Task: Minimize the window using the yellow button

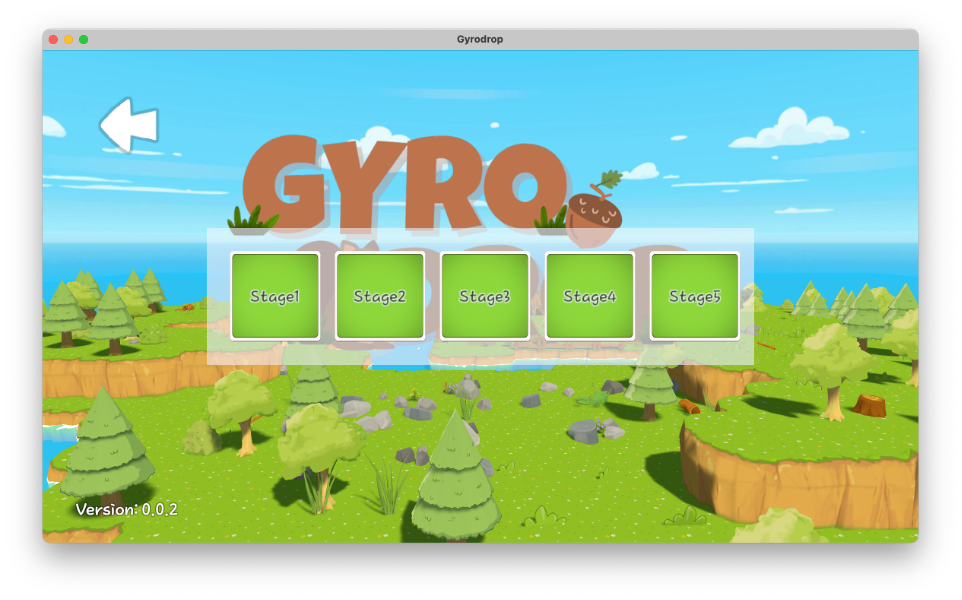Action: [68, 39]
